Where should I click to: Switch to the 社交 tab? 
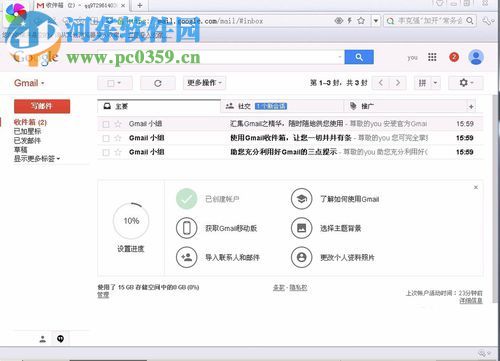tap(282, 106)
